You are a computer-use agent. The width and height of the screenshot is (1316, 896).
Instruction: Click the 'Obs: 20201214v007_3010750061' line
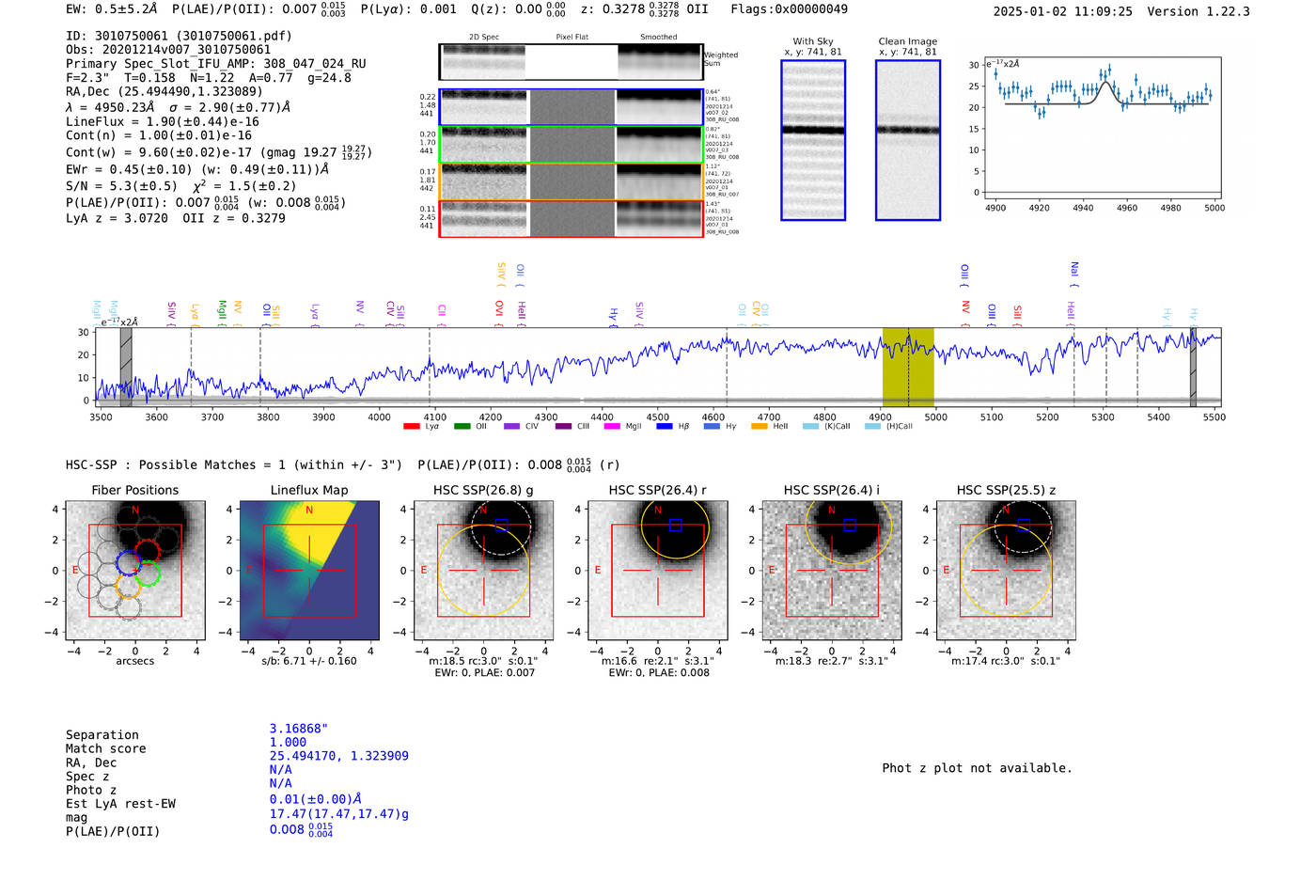click(168, 50)
